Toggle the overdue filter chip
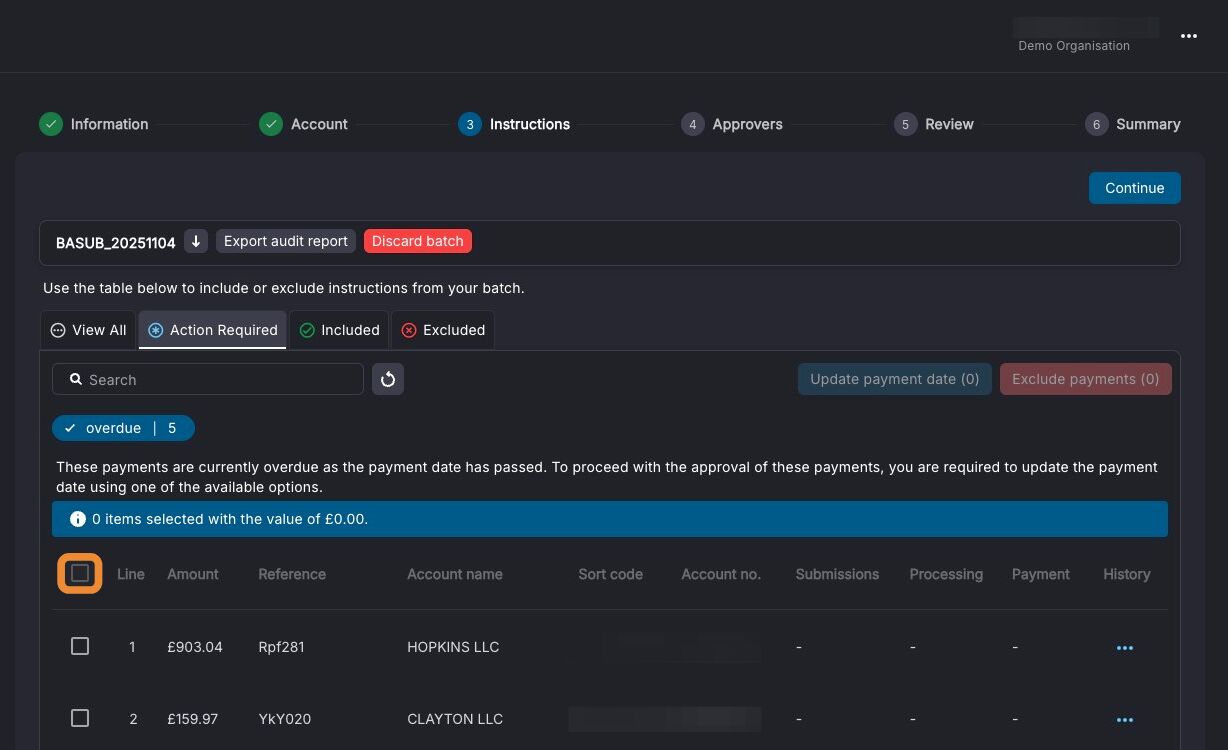 (123, 428)
